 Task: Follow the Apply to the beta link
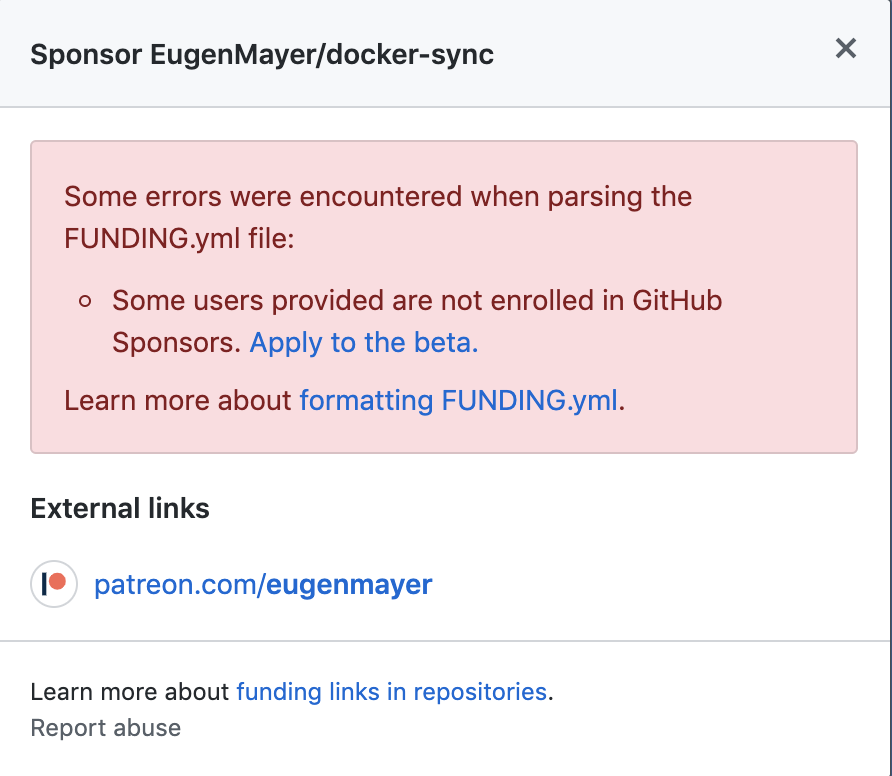tap(364, 342)
